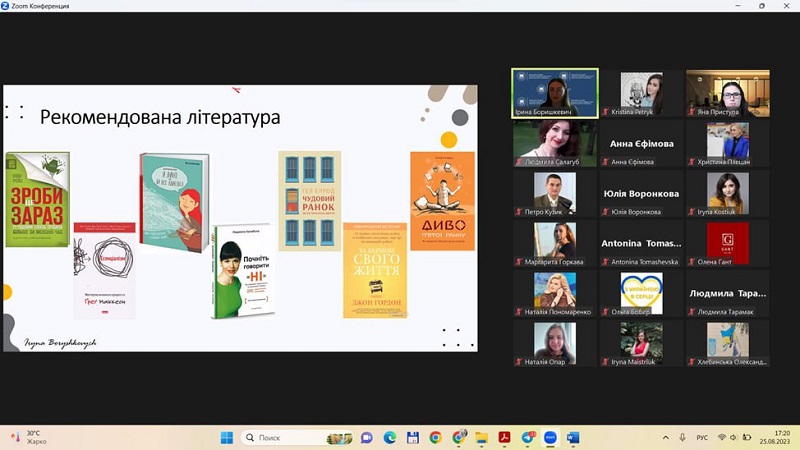800x450 pixels.
Task: Select Наталія Опар's participant tile
Action: [555, 343]
